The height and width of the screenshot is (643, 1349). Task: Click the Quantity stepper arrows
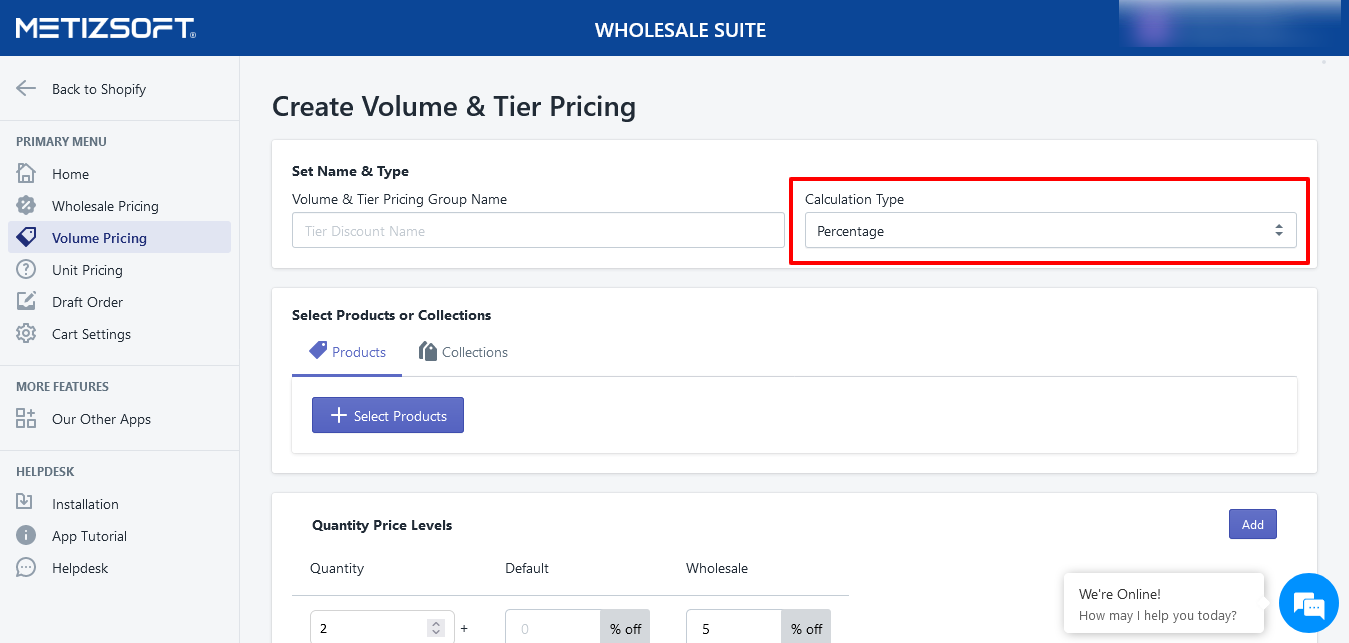click(435, 628)
